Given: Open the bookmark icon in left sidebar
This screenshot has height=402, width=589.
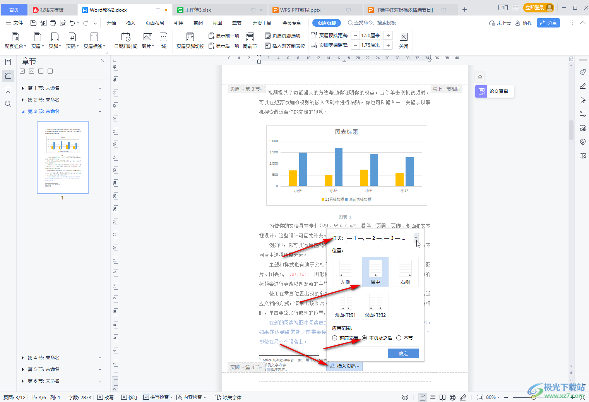Looking at the screenshot, I should 8,90.
